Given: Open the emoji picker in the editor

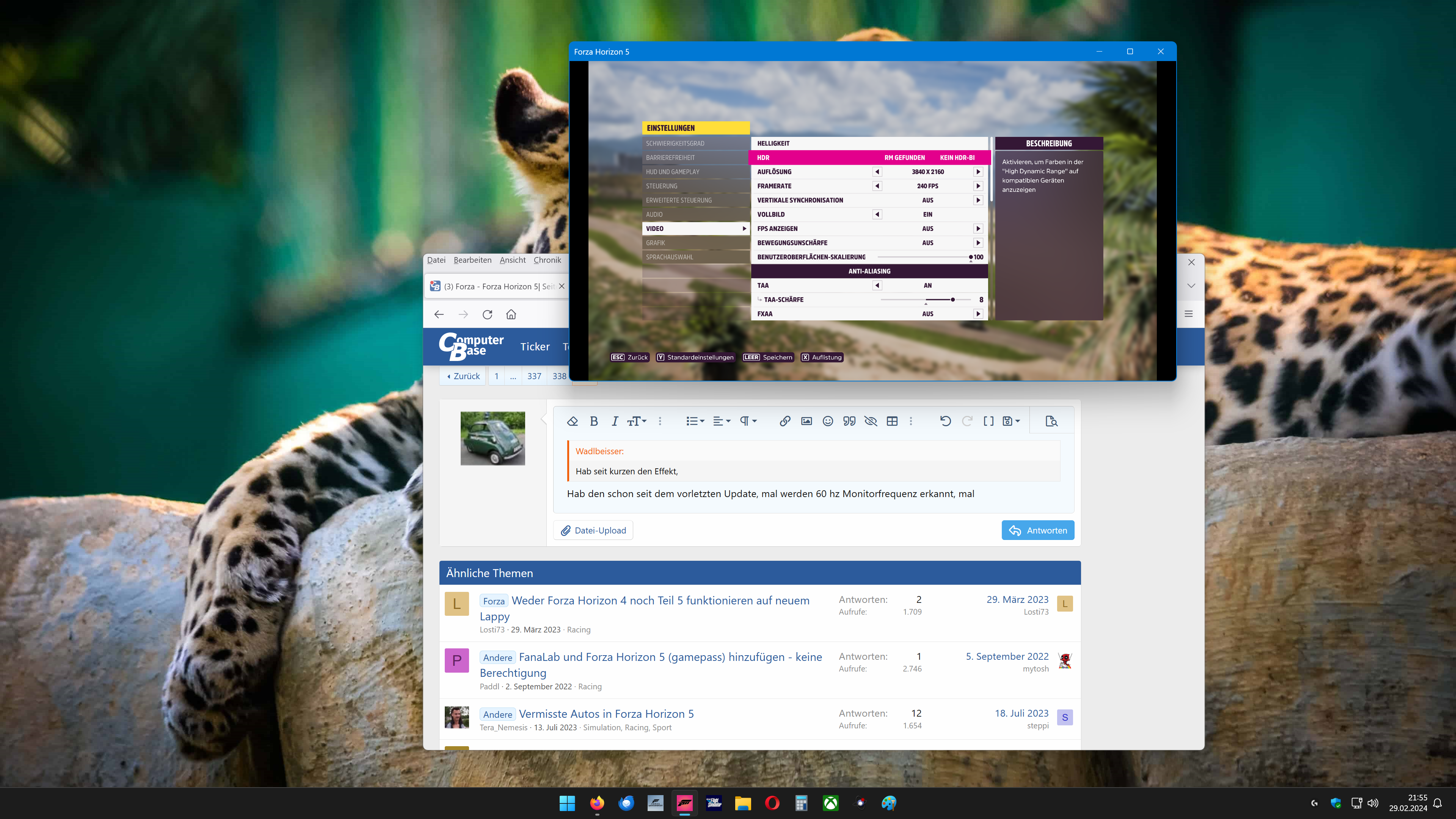Looking at the screenshot, I should (x=827, y=420).
